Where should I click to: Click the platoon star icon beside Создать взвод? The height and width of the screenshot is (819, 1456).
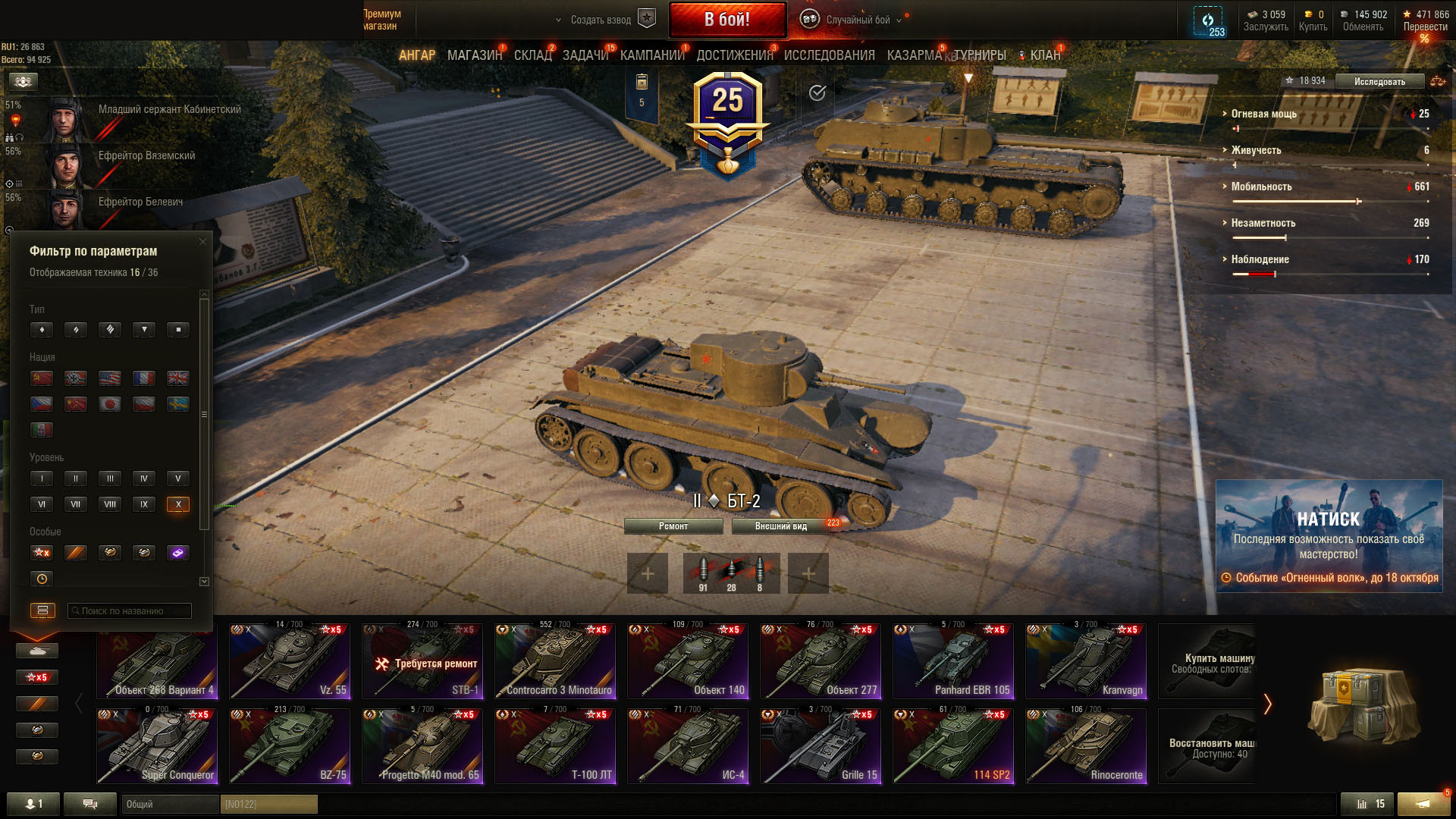[x=647, y=19]
